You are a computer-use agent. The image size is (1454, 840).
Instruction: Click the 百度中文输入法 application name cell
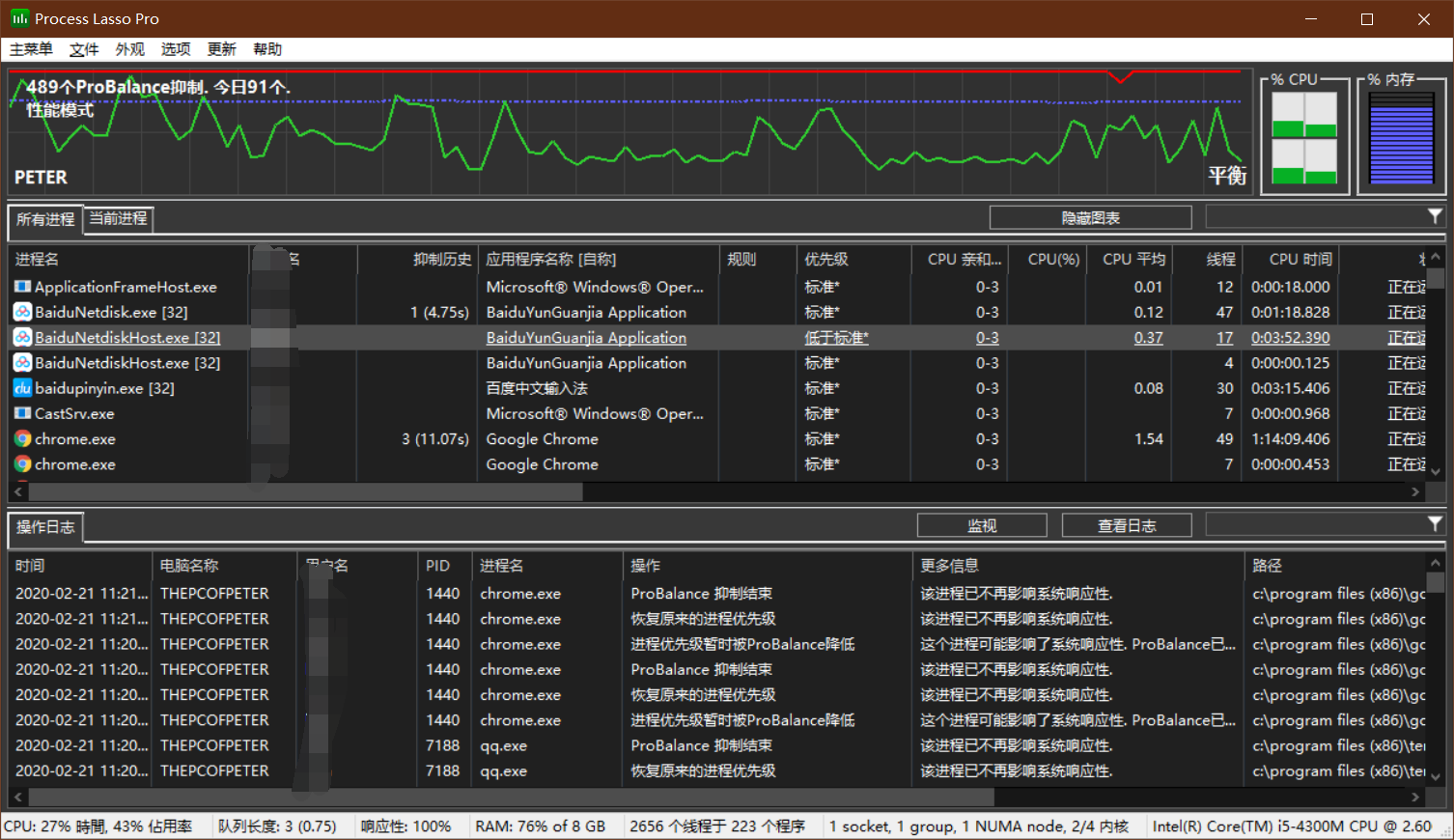pyautogui.click(x=537, y=388)
